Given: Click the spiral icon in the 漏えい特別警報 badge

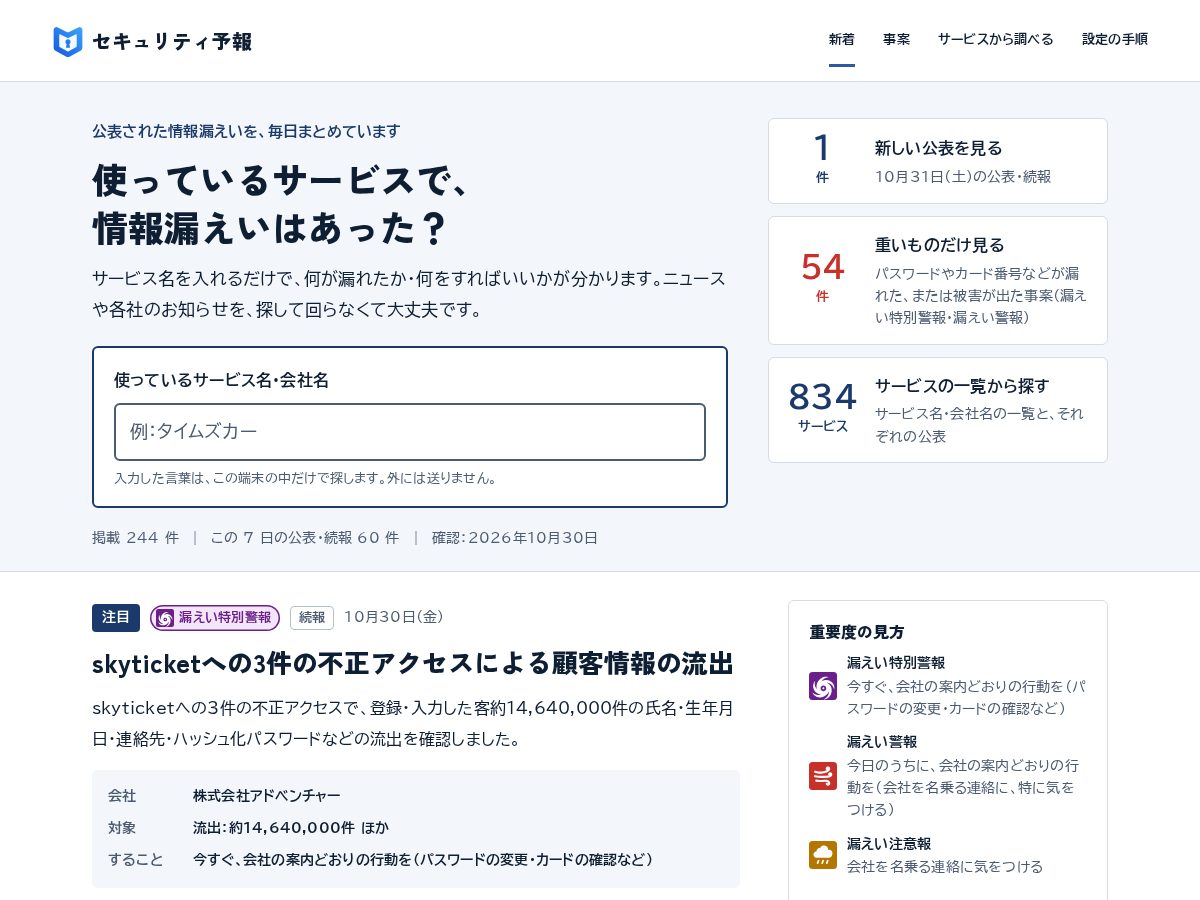Looking at the screenshot, I should [x=165, y=618].
